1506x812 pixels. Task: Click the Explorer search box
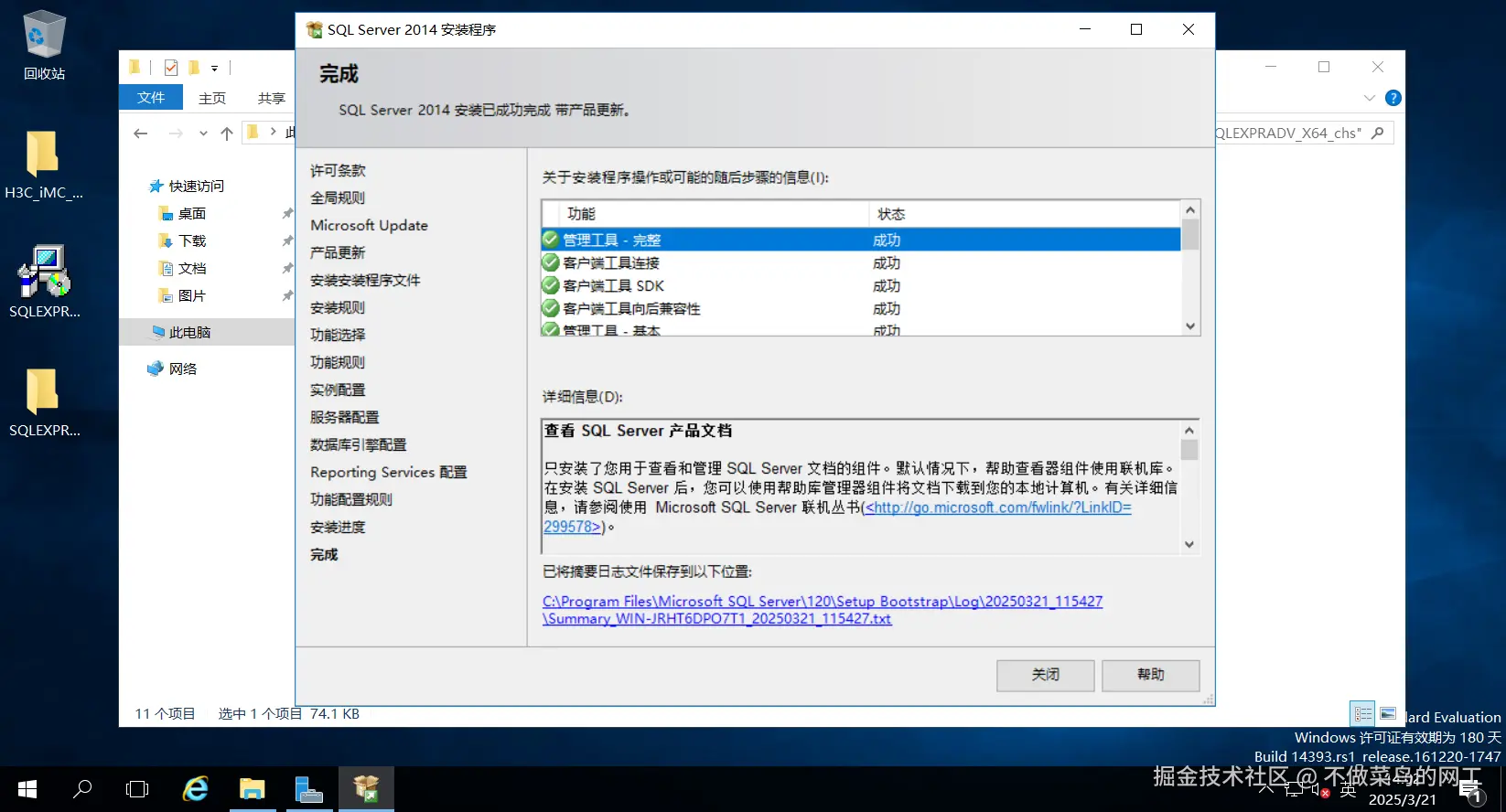point(1305,133)
